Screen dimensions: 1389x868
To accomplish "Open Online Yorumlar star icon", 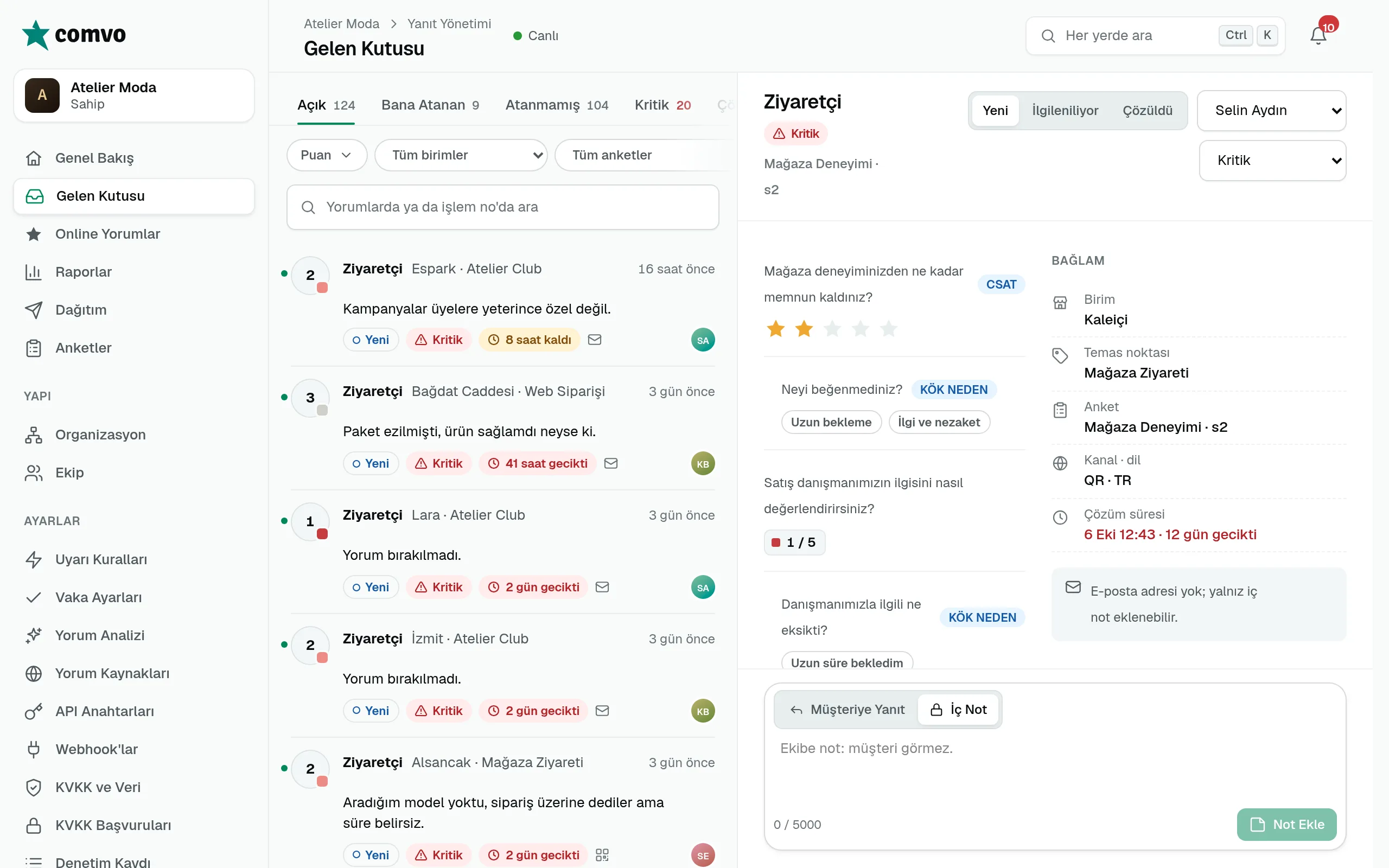I will point(34,234).
